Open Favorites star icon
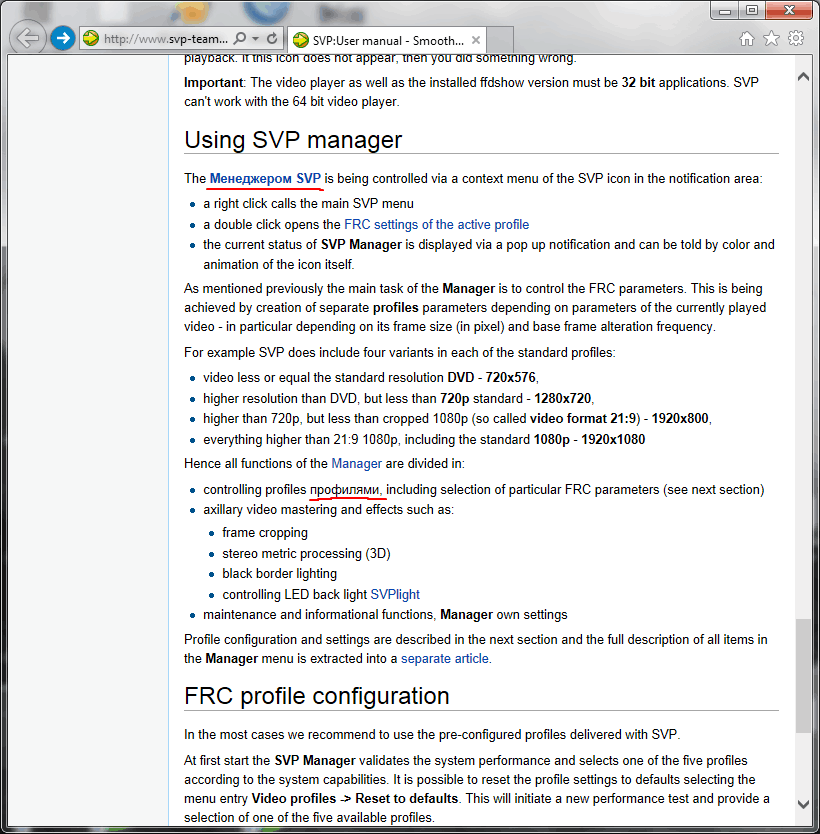Screen dimensions: 820x834 click(771, 38)
